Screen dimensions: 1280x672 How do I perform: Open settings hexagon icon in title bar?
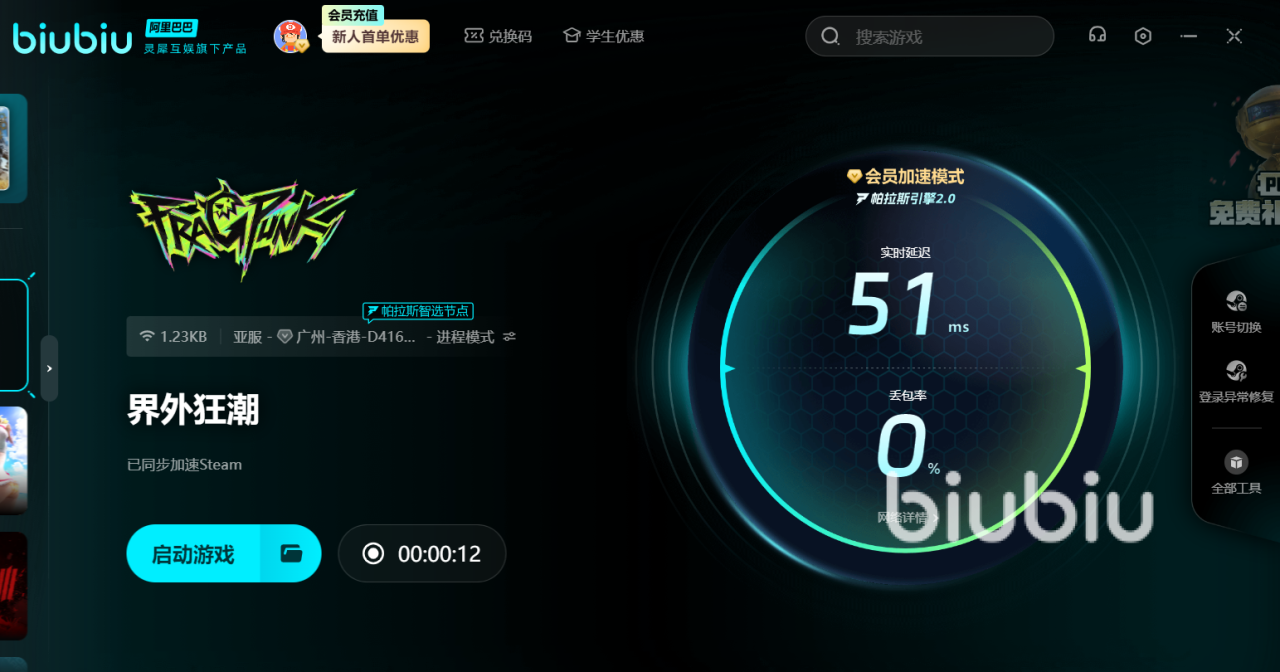tap(1143, 36)
